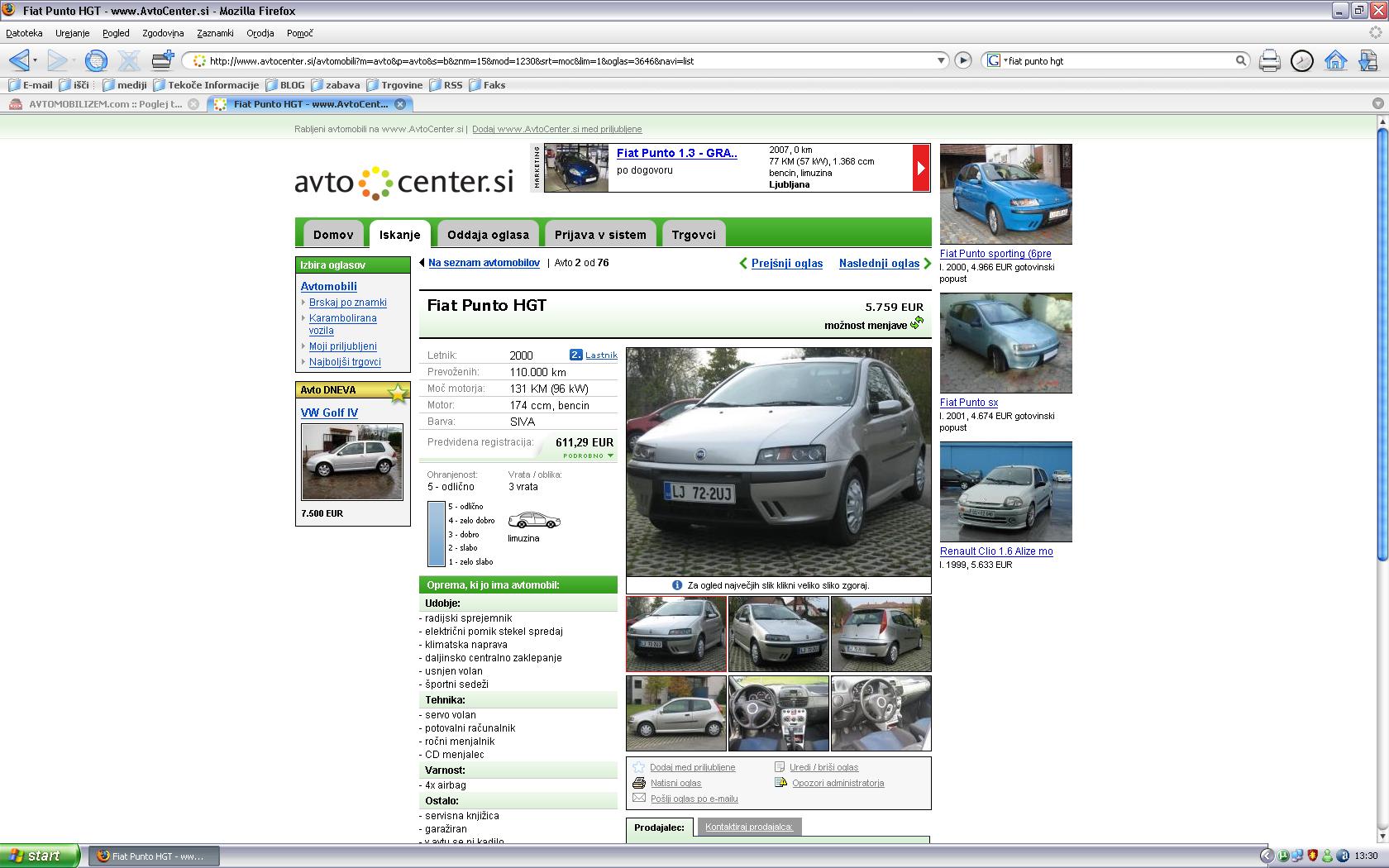The width and height of the screenshot is (1389, 868).
Task: Close the Fiat Punto HGT tab
Action: point(400,104)
